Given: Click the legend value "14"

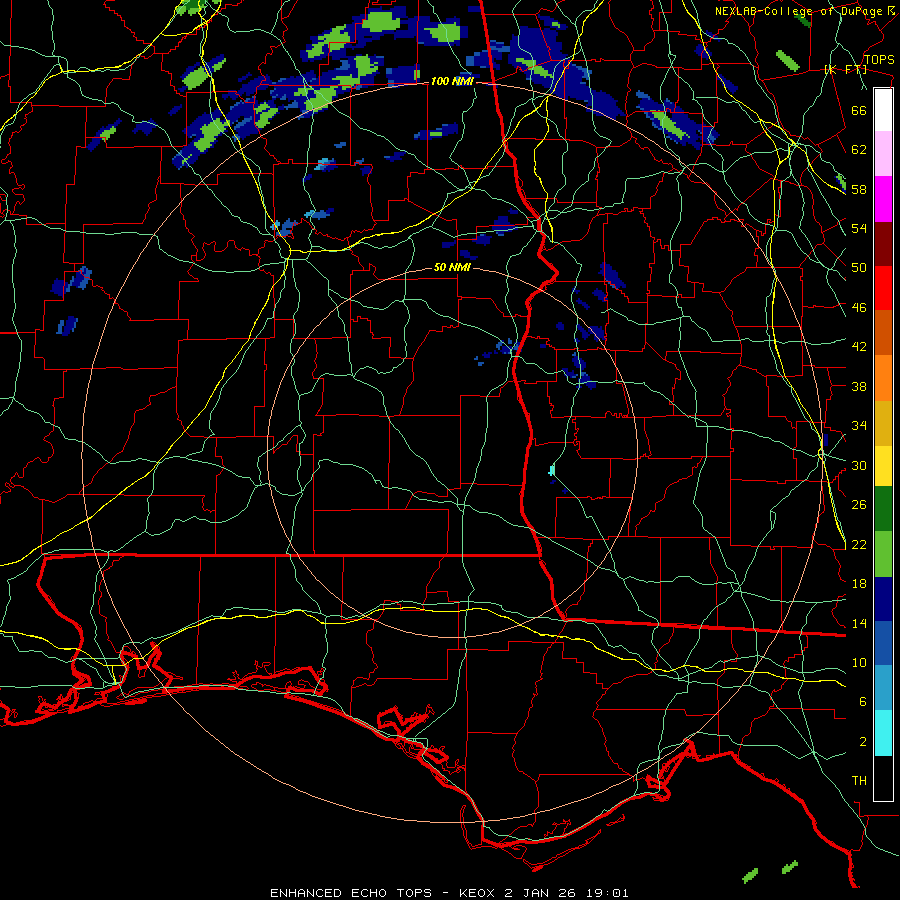Looking at the screenshot, I should [x=859, y=623].
